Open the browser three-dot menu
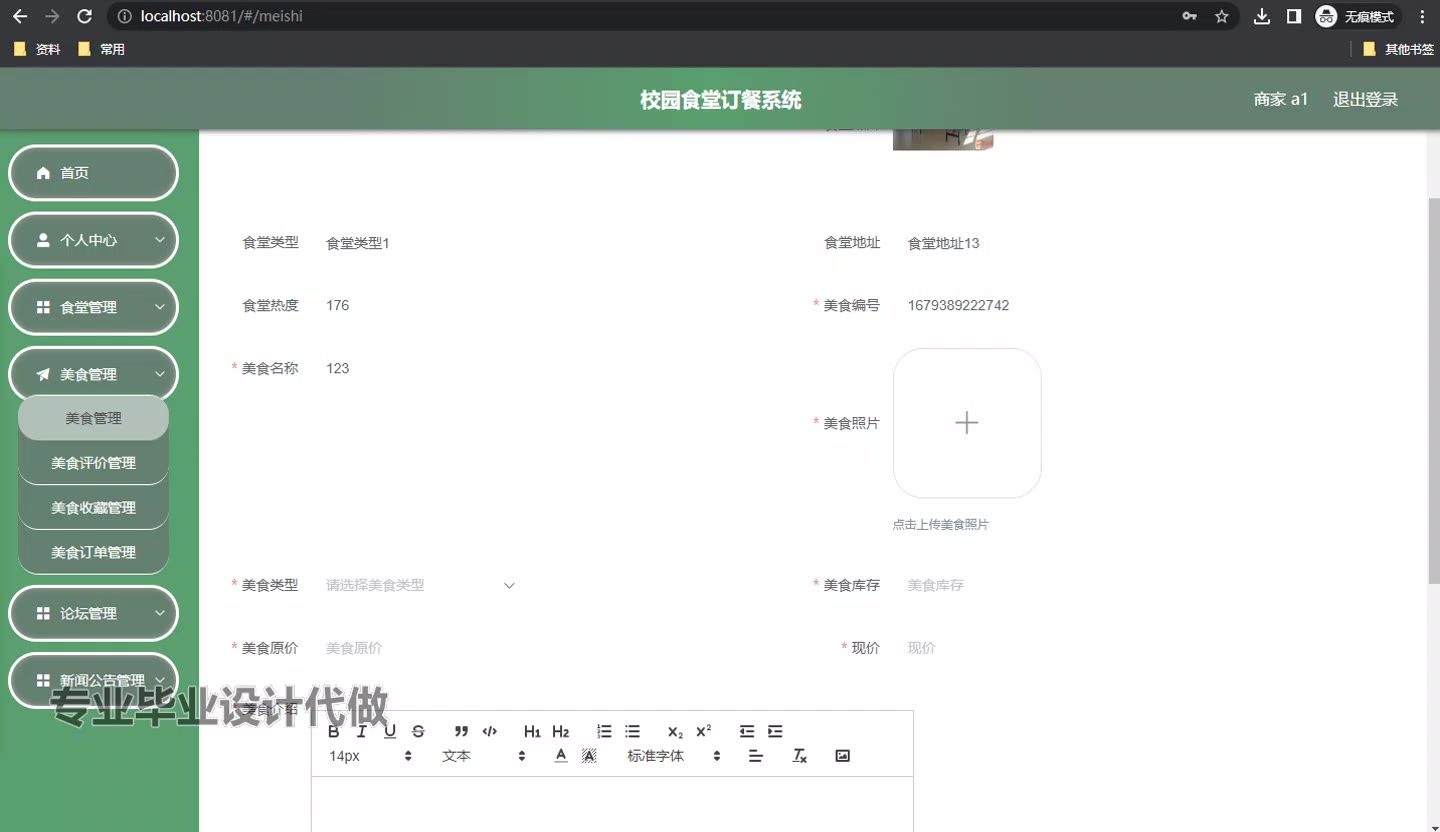This screenshot has width=1440, height=832. point(1422,16)
